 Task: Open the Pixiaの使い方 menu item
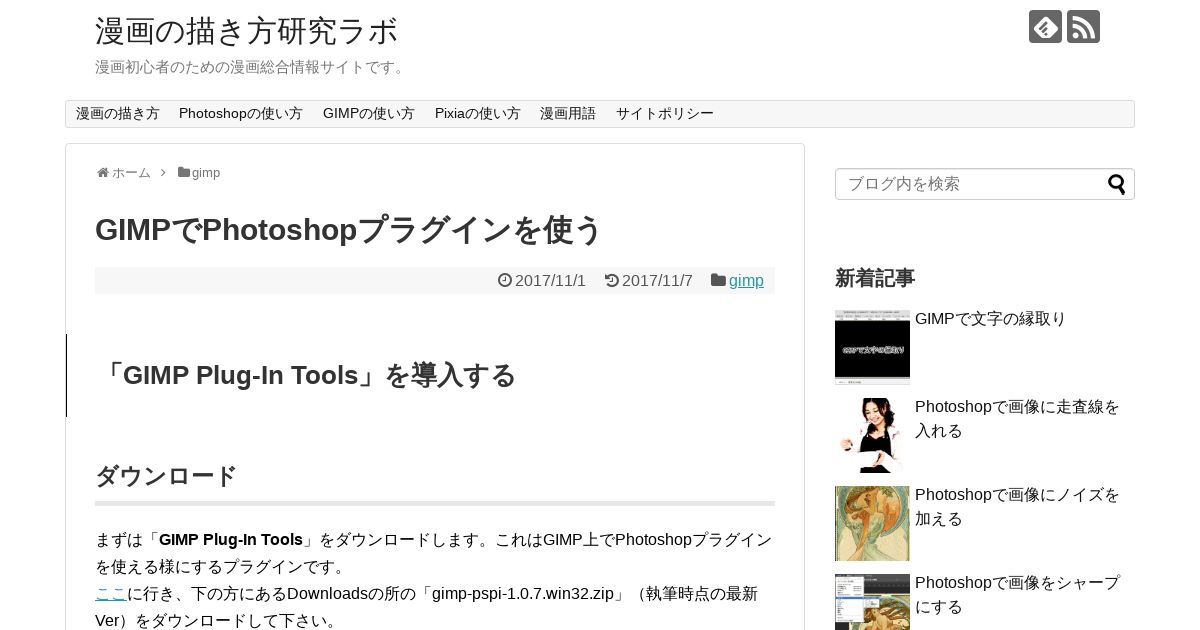(x=478, y=114)
